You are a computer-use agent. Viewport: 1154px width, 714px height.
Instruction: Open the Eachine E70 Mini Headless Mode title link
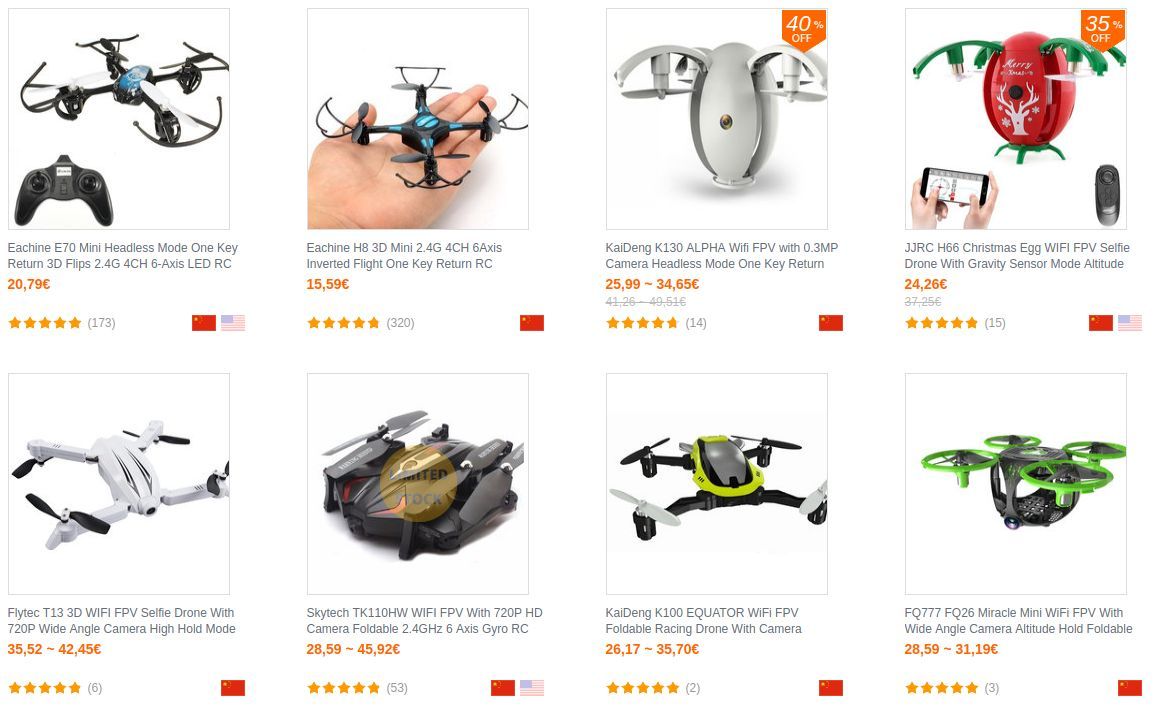pos(122,255)
